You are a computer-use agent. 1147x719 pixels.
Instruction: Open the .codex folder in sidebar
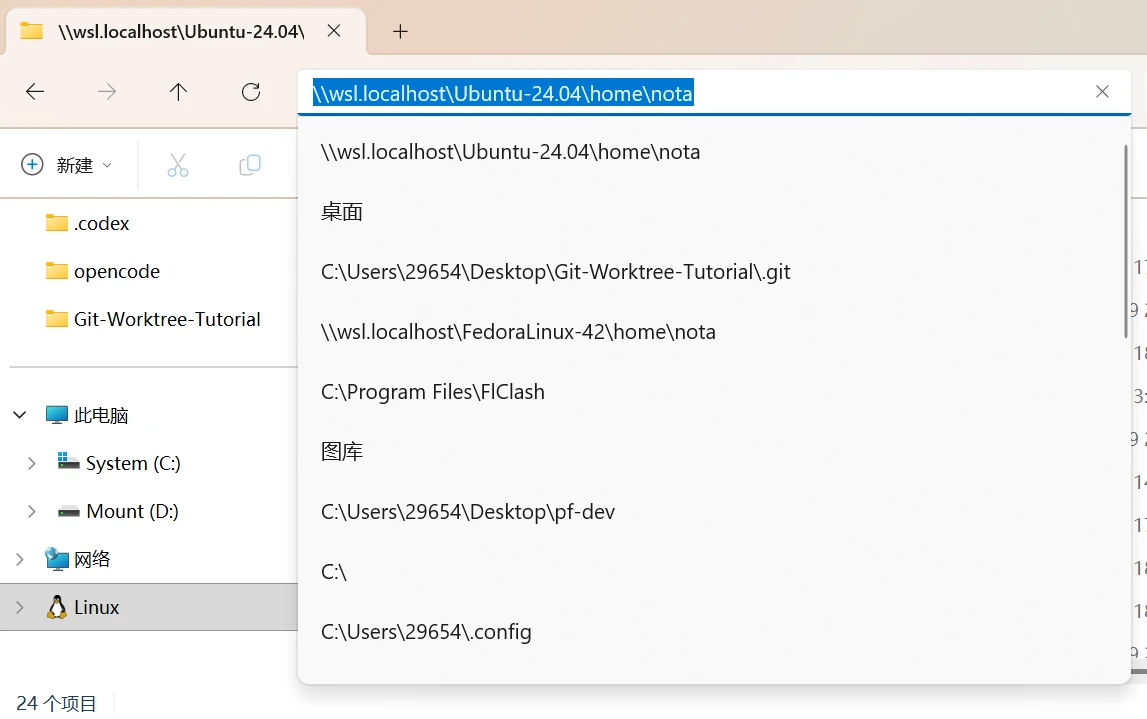pyautogui.click(x=101, y=223)
